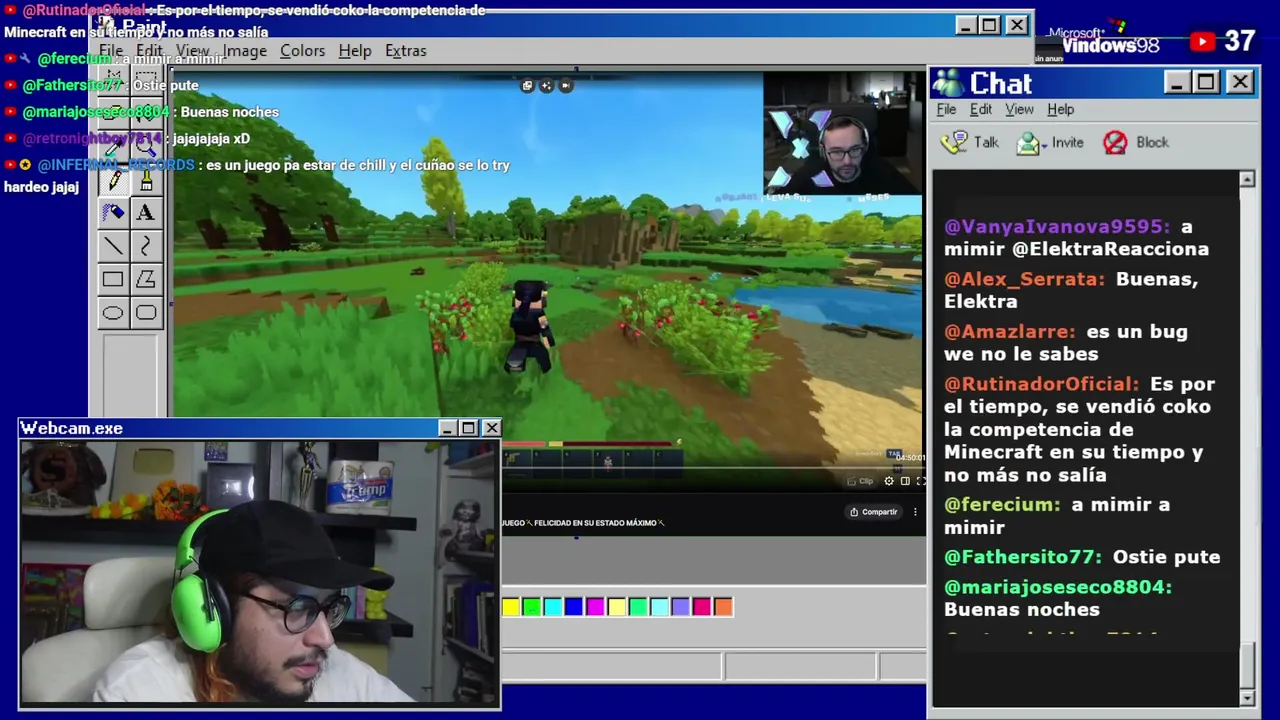1280x720 pixels.
Task: Open the Image menu in Paint
Action: [245, 50]
